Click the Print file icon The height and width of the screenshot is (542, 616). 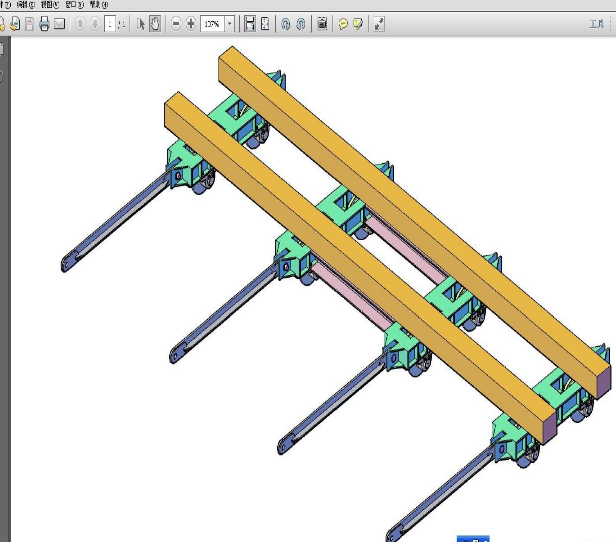(x=44, y=24)
